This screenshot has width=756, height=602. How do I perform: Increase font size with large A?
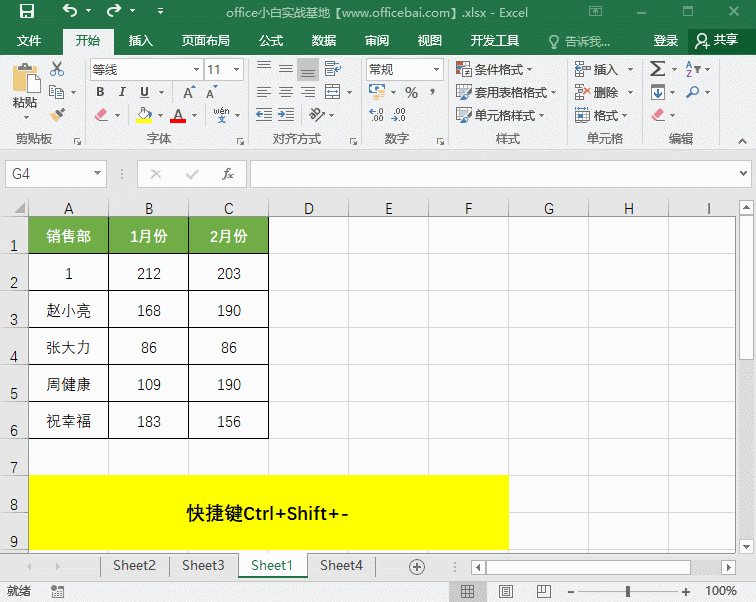point(189,92)
